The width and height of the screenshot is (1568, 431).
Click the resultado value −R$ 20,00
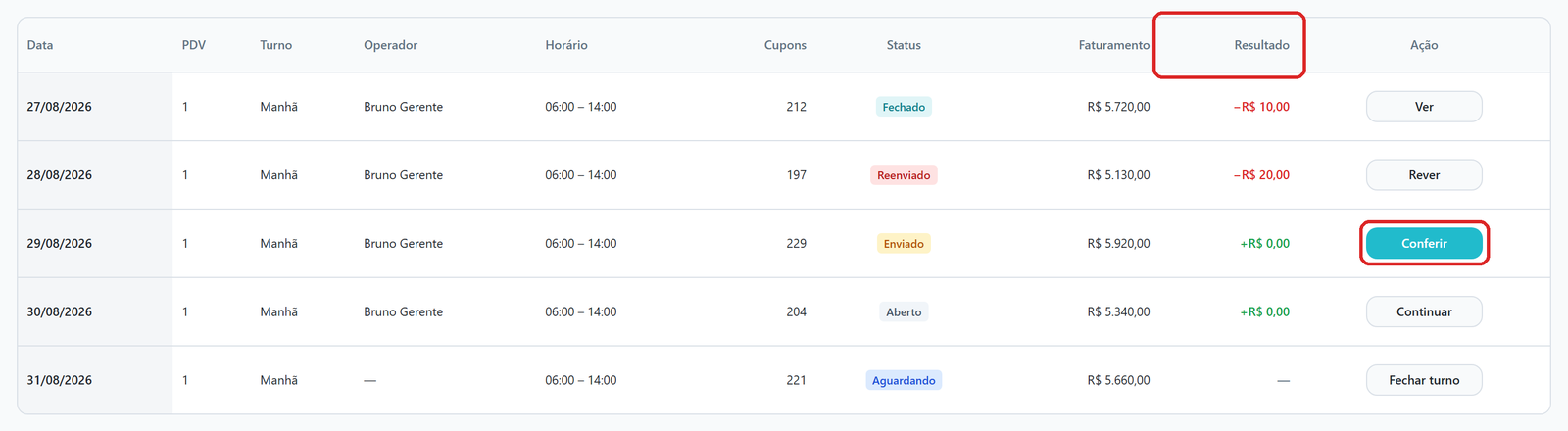tap(1261, 175)
